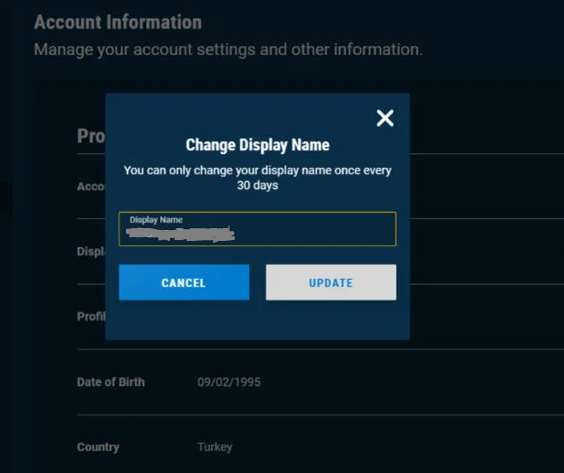Select the redacted display name text
The height and width of the screenshot is (473, 564).
(x=181, y=234)
